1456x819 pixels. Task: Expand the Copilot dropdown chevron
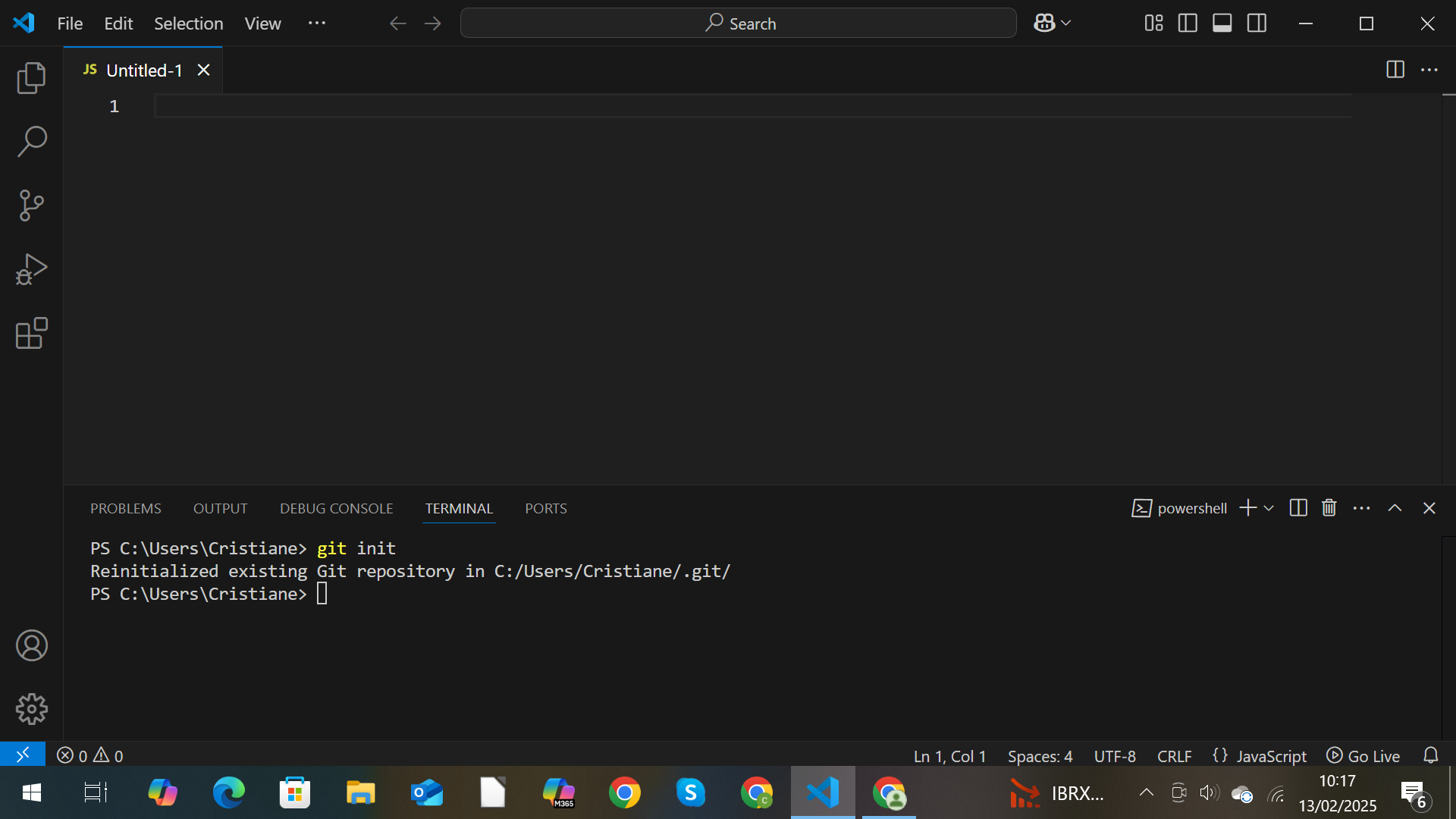1065,24
